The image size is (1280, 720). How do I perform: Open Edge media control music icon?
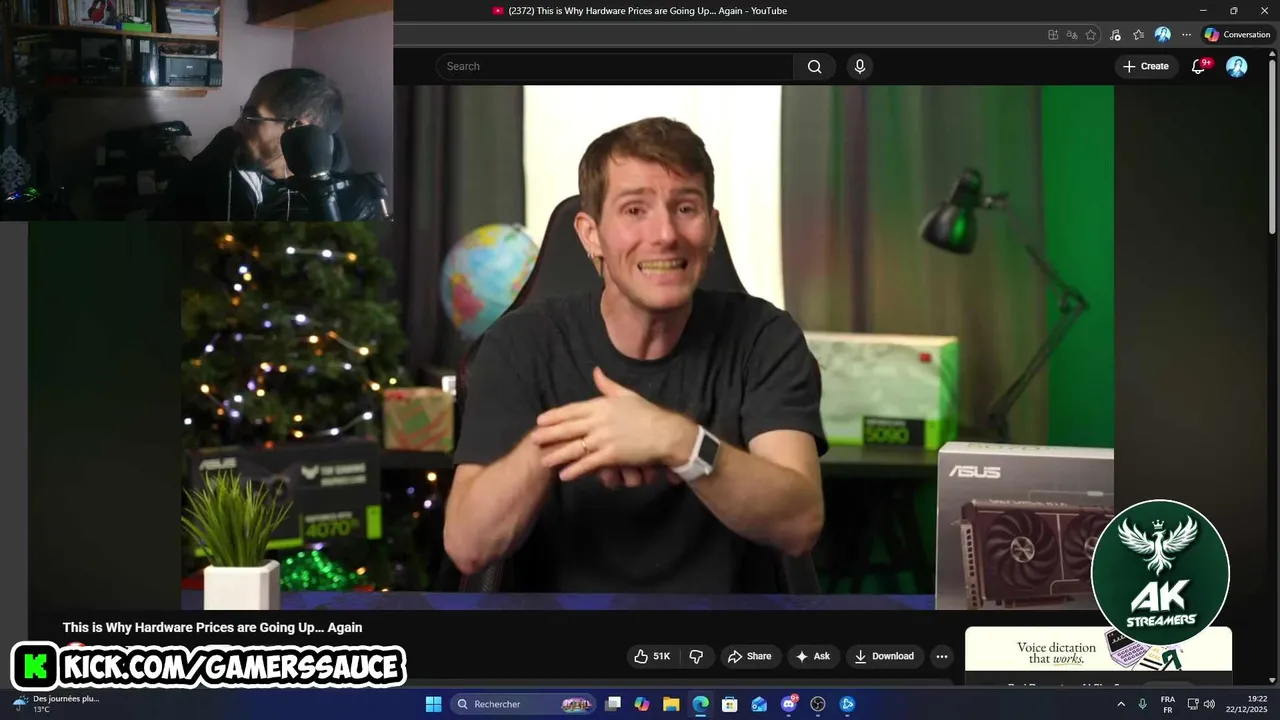(1117, 34)
